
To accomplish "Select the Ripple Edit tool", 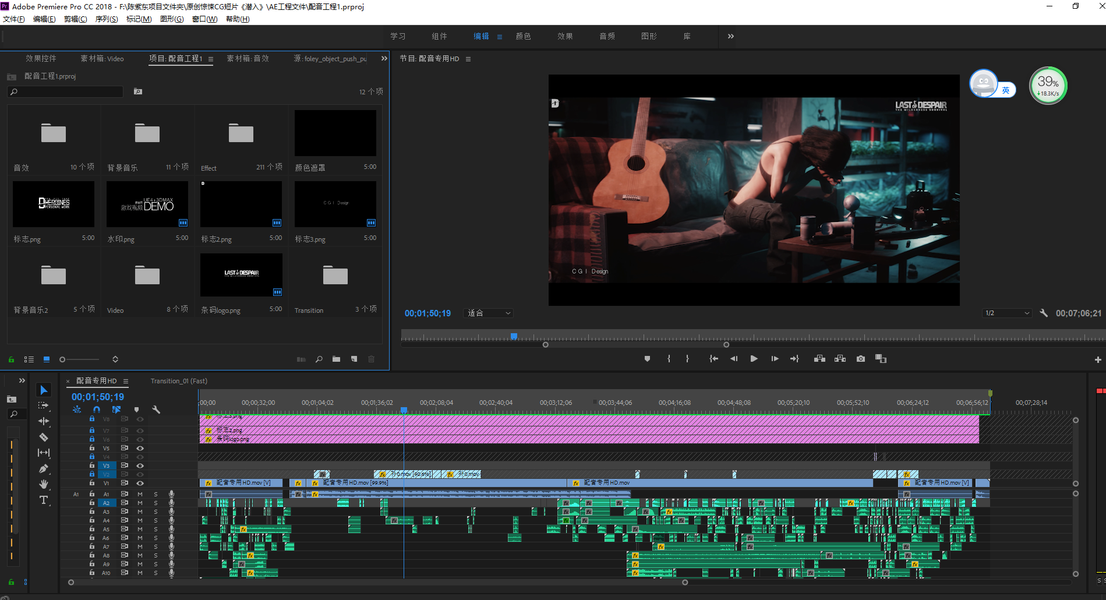I will tap(44, 421).
